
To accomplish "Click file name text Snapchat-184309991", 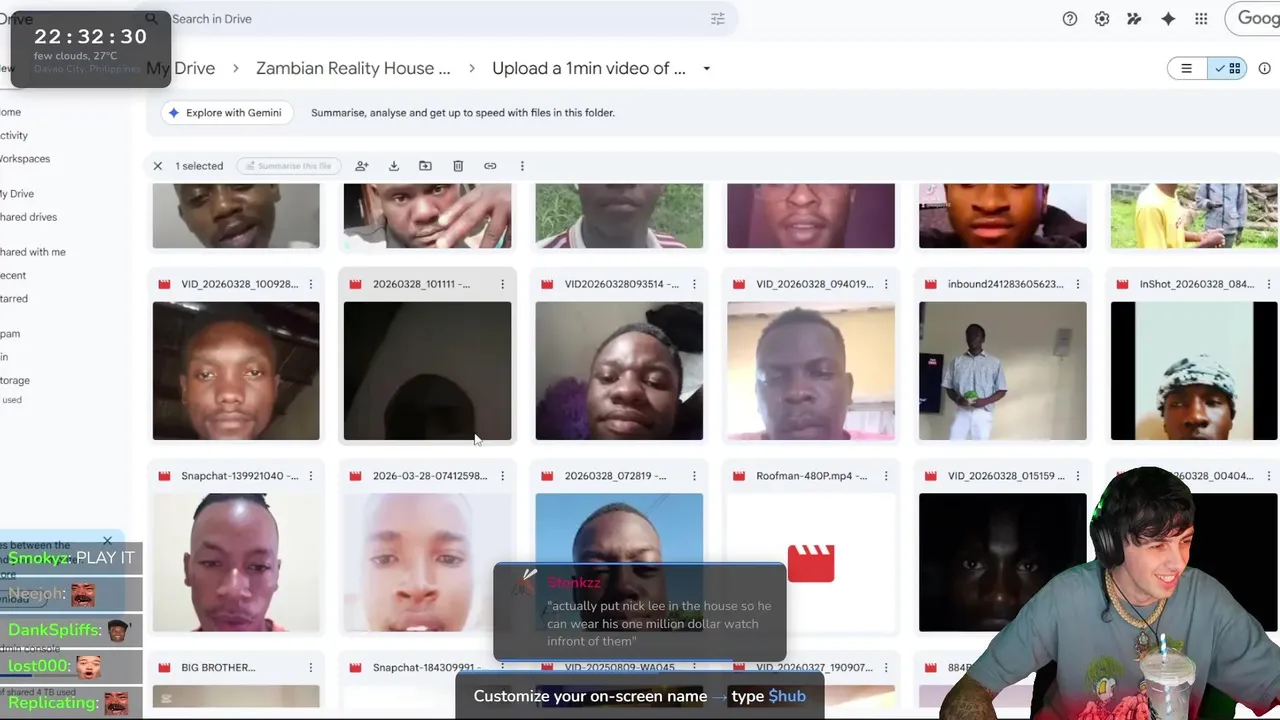I will pyautogui.click(x=427, y=668).
